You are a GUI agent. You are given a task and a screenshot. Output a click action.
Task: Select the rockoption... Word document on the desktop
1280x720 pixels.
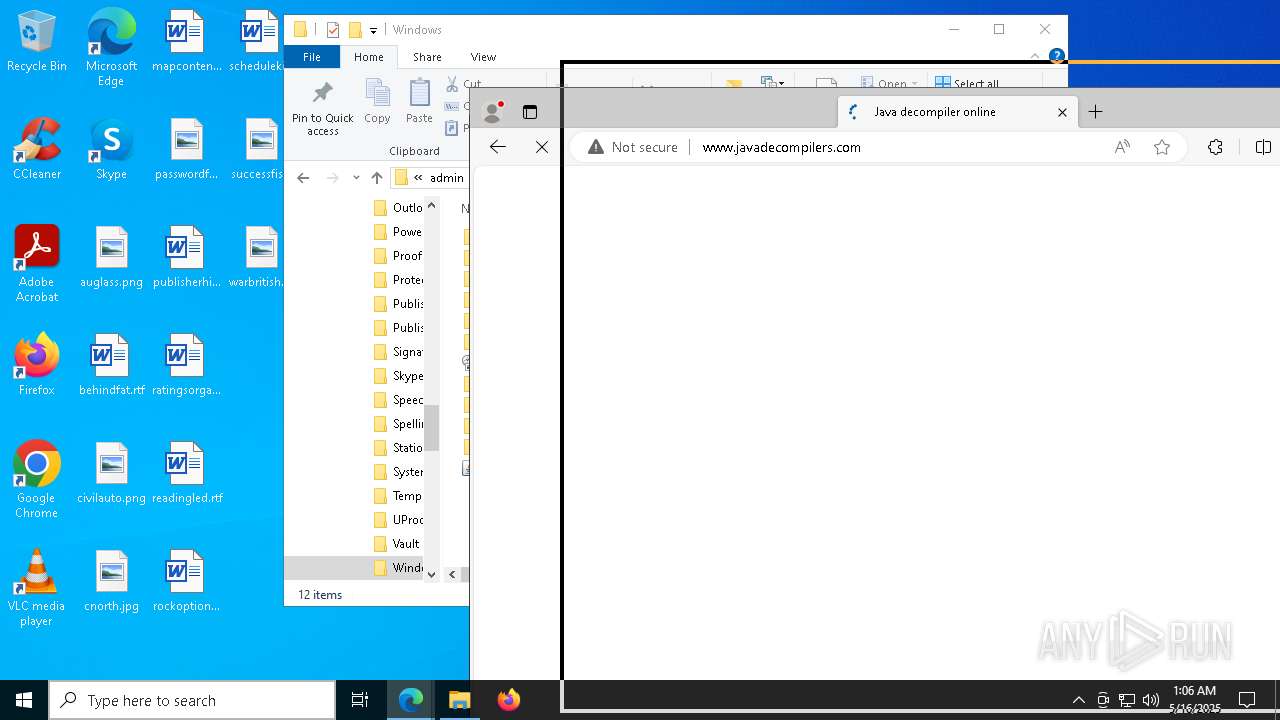pyautogui.click(x=186, y=582)
